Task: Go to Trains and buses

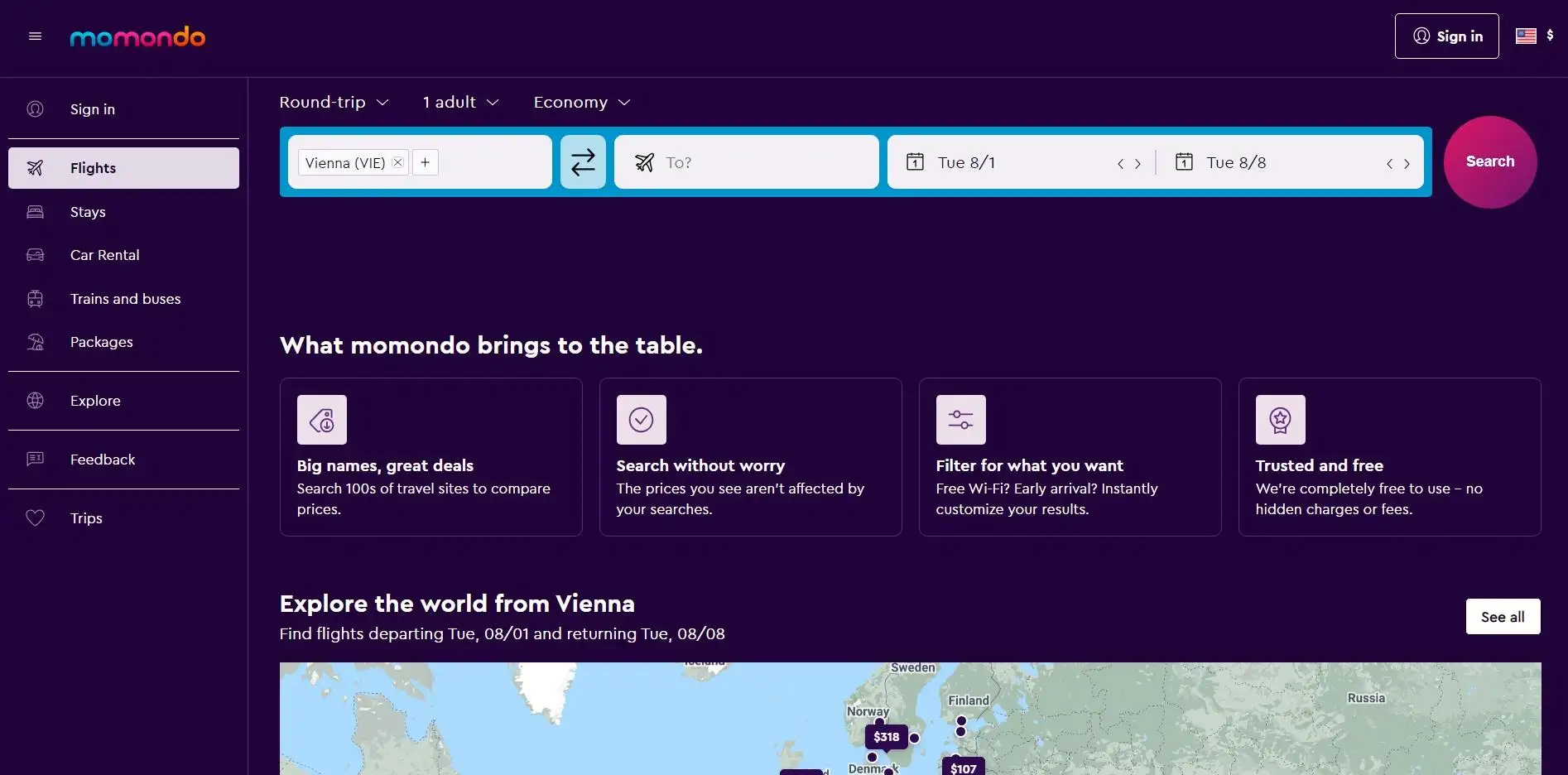Action: point(125,299)
